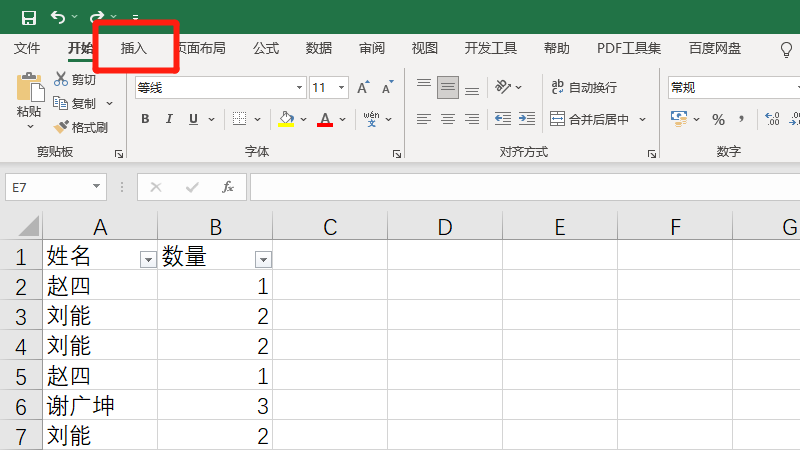Toggle 自动换行 wrap text
800x450 pixels.
[x=584, y=87]
